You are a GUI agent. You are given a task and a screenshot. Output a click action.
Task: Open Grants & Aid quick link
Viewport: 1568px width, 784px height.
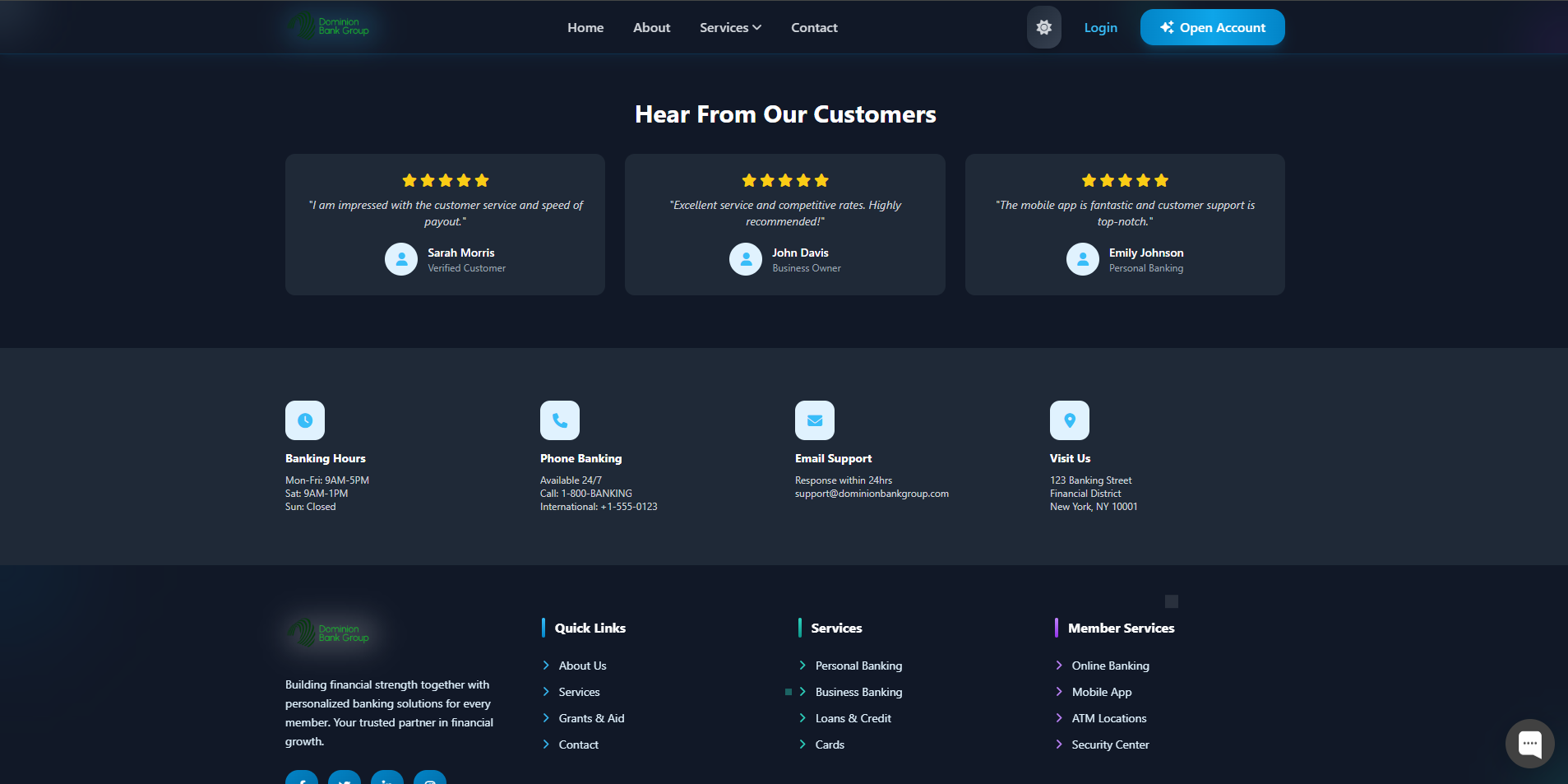tap(591, 718)
